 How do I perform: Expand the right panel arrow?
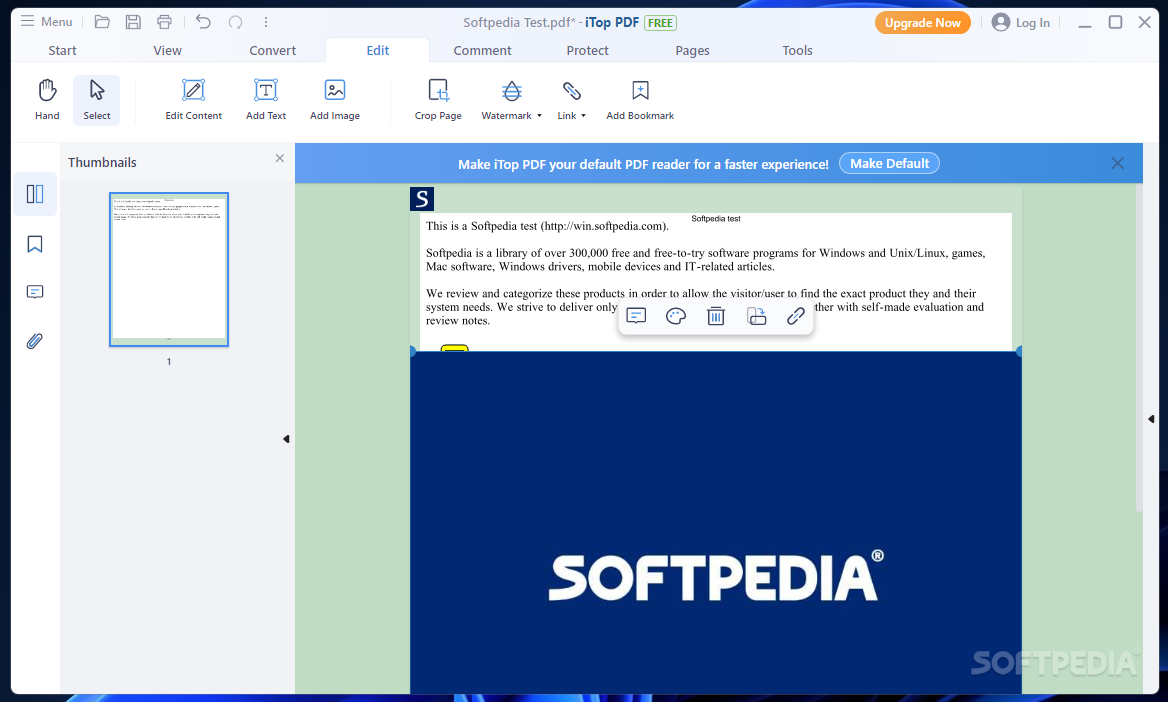coord(1151,419)
